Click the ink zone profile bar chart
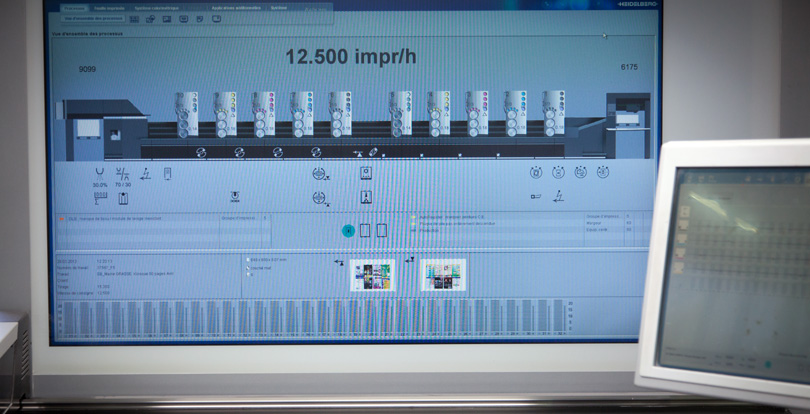This screenshot has height=414, width=810. tap(316, 318)
